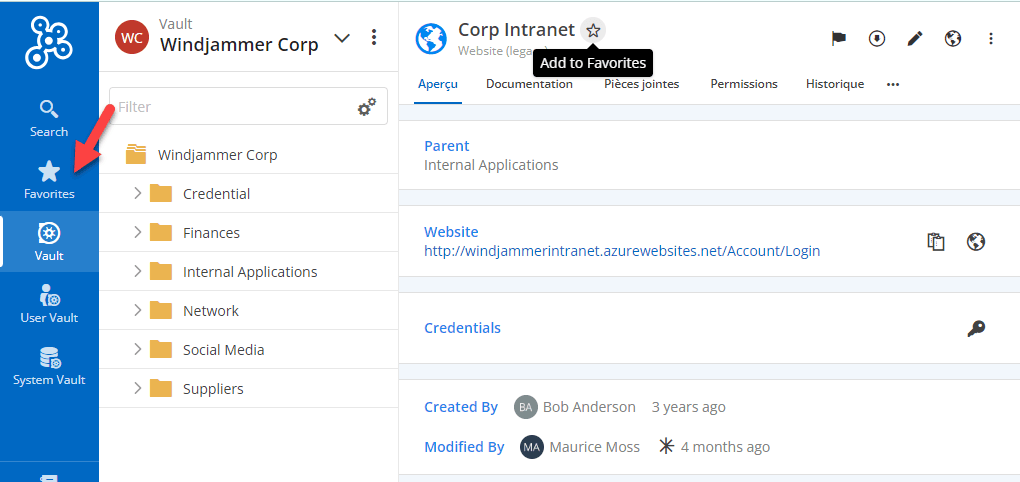The width and height of the screenshot is (1020, 482).
Task: Open User Vault in sidebar
Action: pyautogui.click(x=49, y=304)
